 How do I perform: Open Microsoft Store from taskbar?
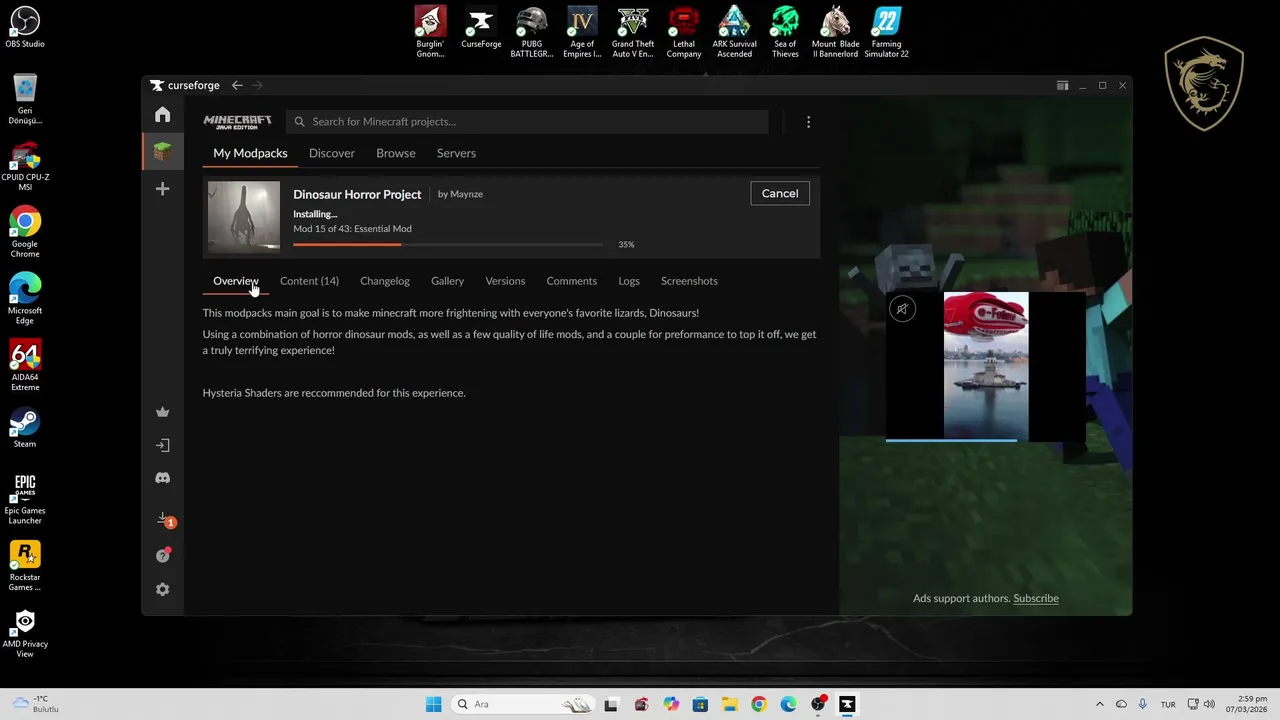click(x=700, y=704)
